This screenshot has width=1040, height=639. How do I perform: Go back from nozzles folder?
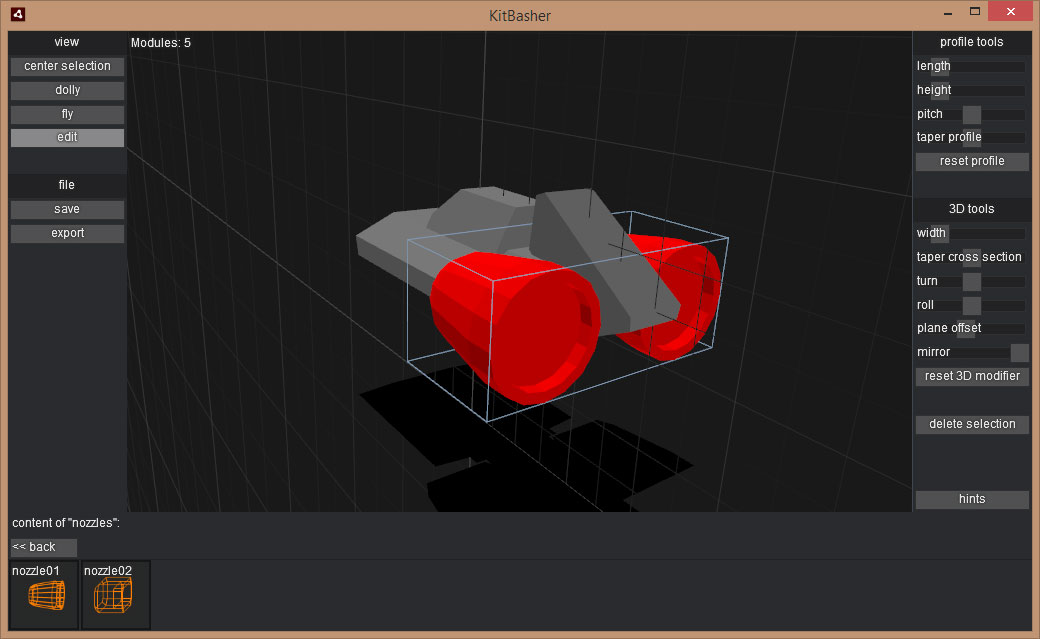43,548
